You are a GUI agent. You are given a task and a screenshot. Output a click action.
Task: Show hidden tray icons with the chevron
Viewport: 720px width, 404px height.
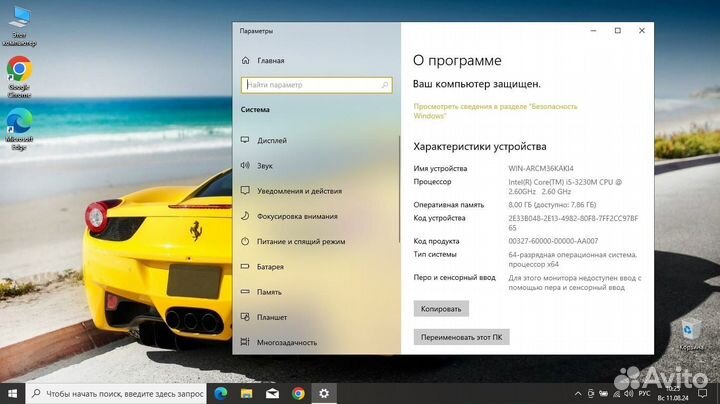point(578,393)
